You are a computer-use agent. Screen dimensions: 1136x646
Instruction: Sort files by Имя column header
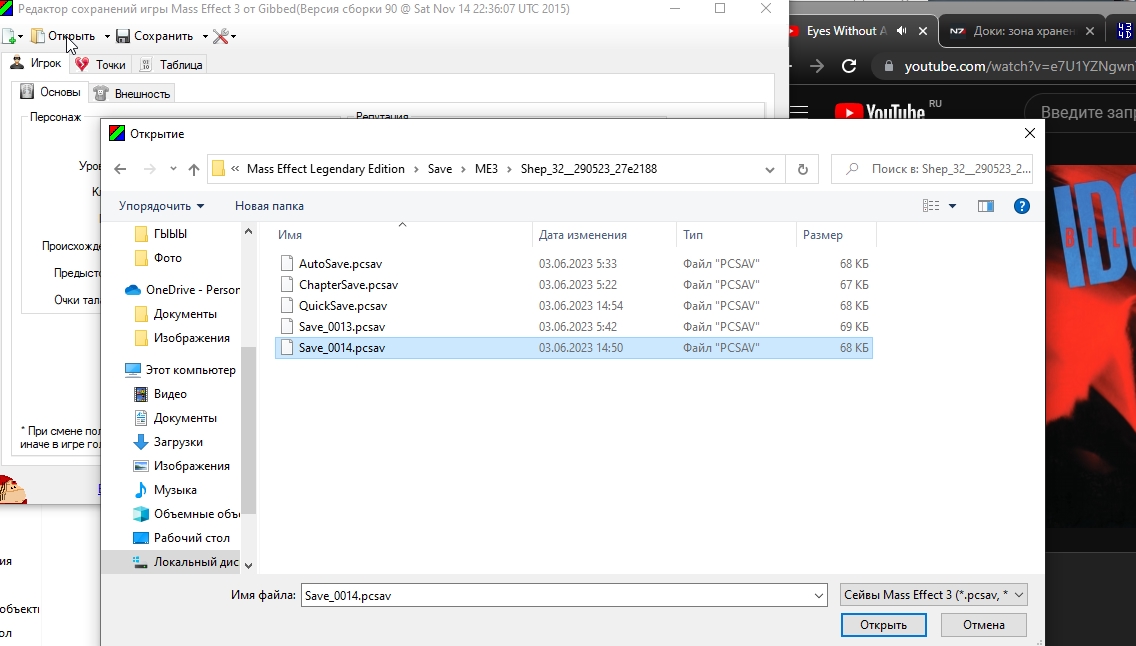[403, 235]
